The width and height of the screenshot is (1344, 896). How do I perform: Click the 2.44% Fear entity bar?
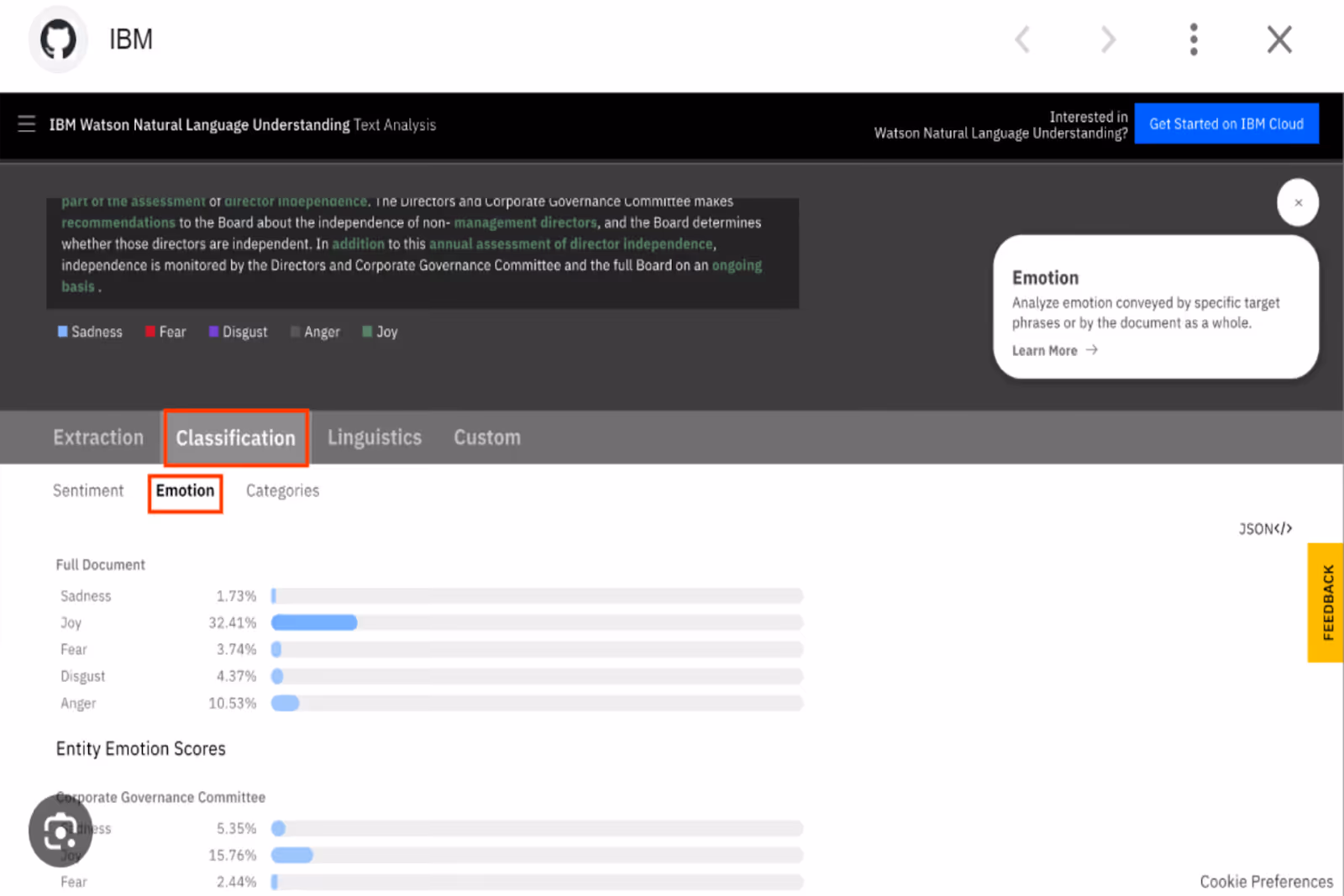pyautogui.click(x=537, y=882)
